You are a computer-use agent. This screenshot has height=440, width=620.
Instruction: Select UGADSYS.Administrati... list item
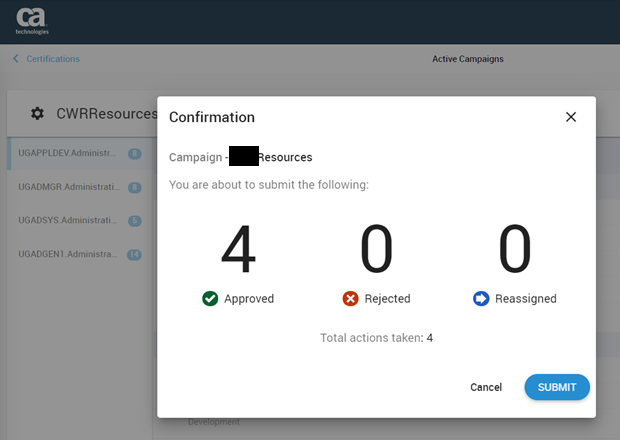click(68, 221)
